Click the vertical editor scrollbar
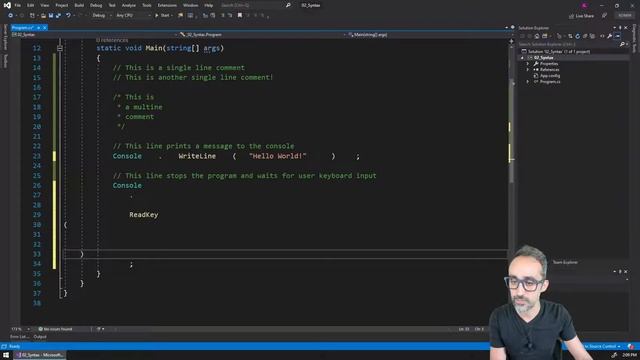The width and height of the screenshot is (640, 360). pos(511,131)
